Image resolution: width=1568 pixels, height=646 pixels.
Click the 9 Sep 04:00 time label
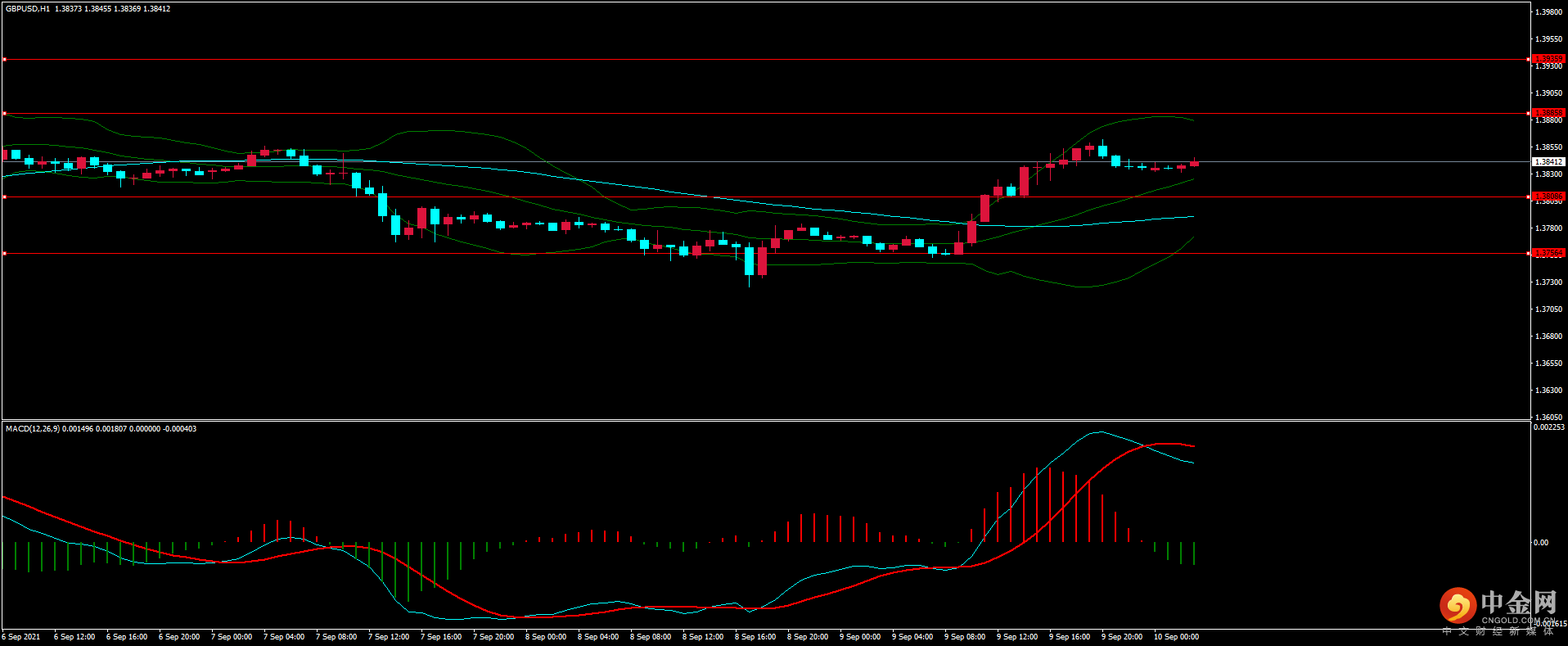[x=912, y=637]
